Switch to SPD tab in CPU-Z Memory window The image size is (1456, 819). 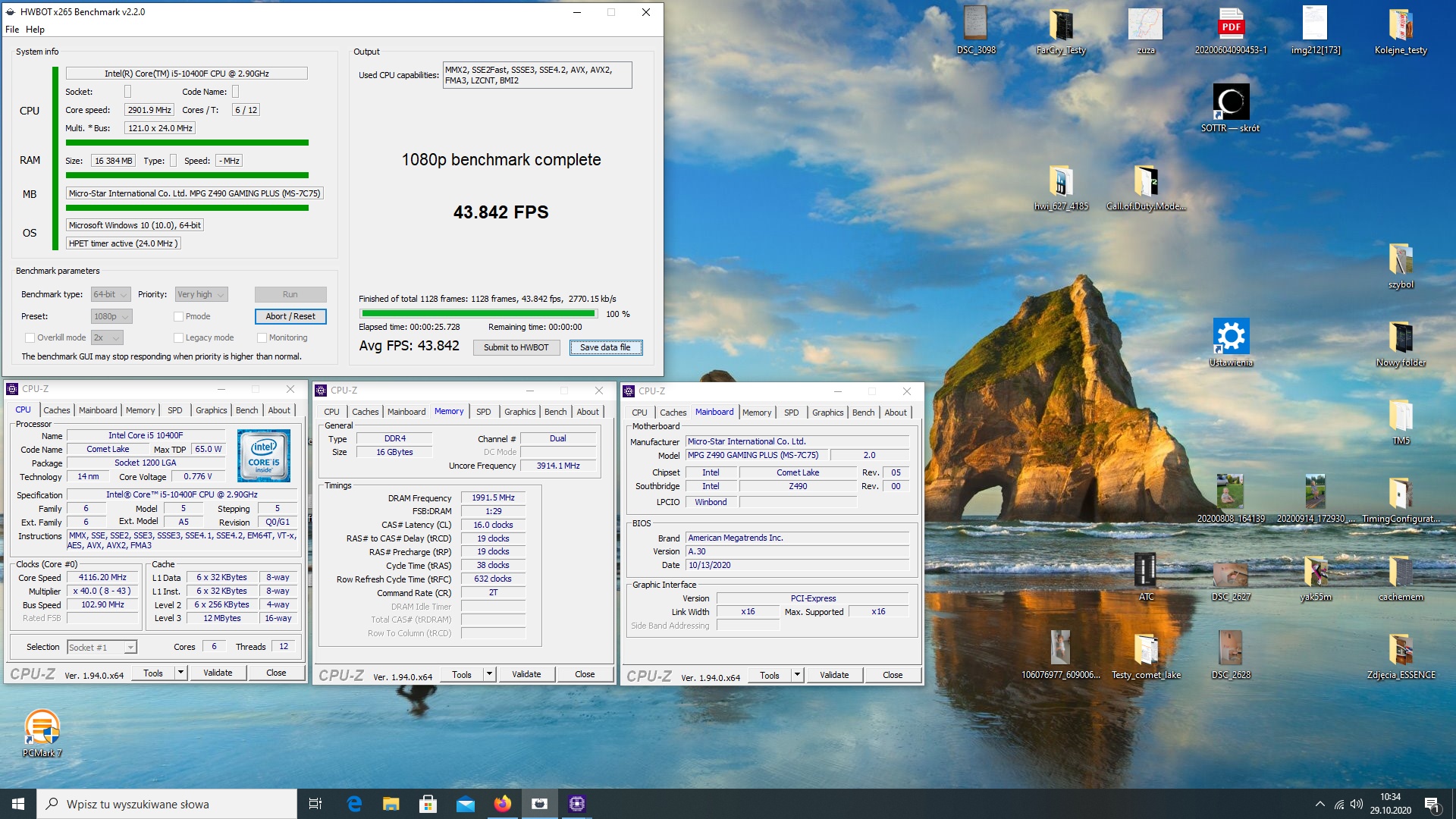[483, 412]
